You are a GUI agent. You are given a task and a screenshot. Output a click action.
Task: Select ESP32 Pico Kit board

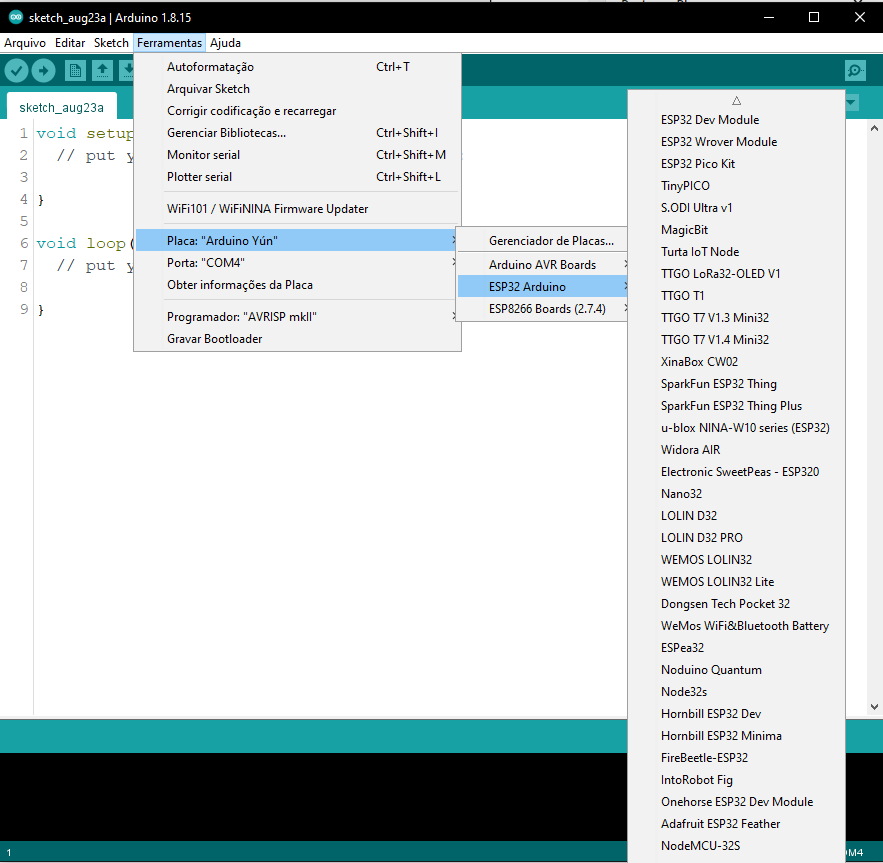click(737, 164)
